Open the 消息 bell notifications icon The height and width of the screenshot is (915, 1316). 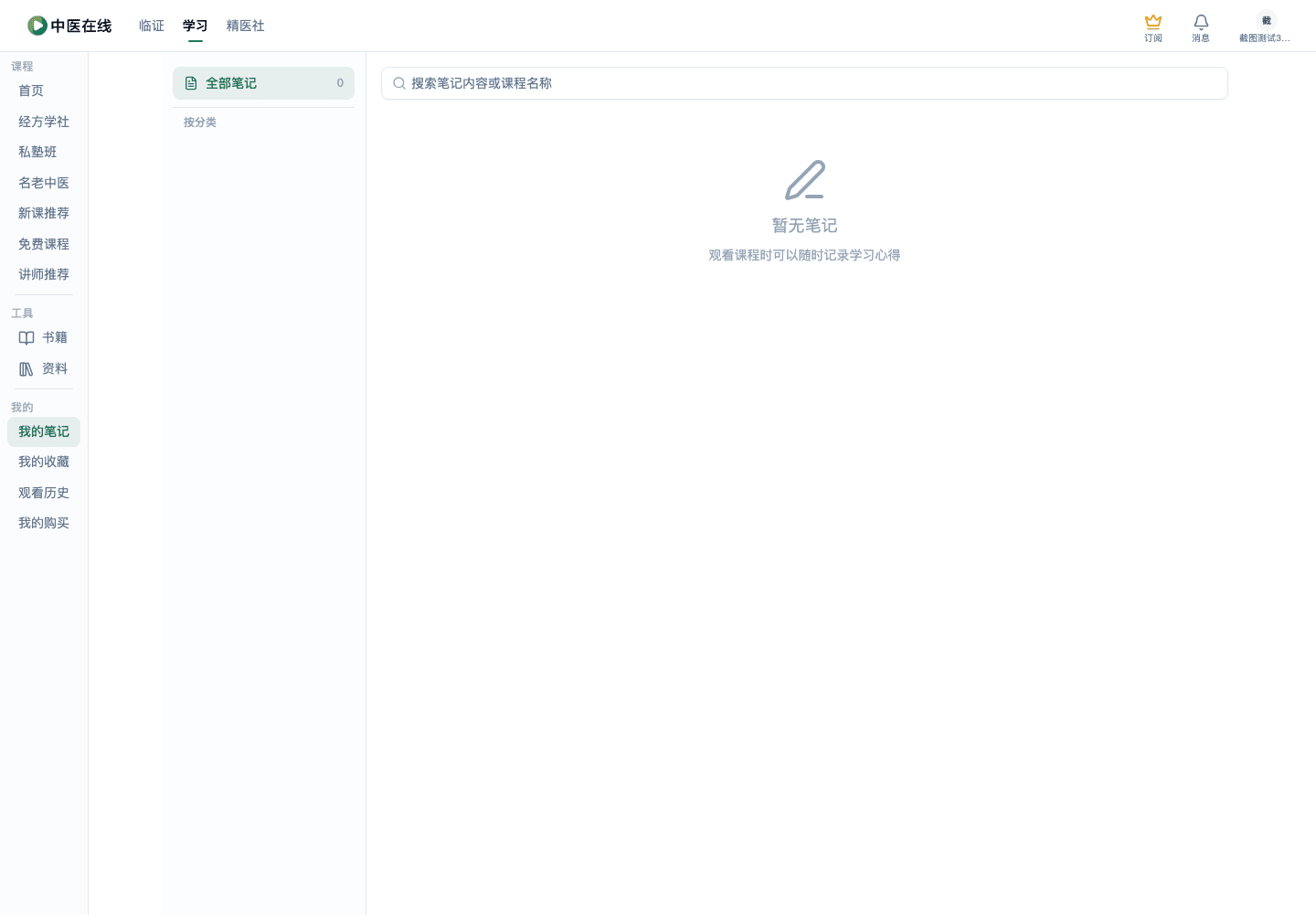pyautogui.click(x=1201, y=22)
